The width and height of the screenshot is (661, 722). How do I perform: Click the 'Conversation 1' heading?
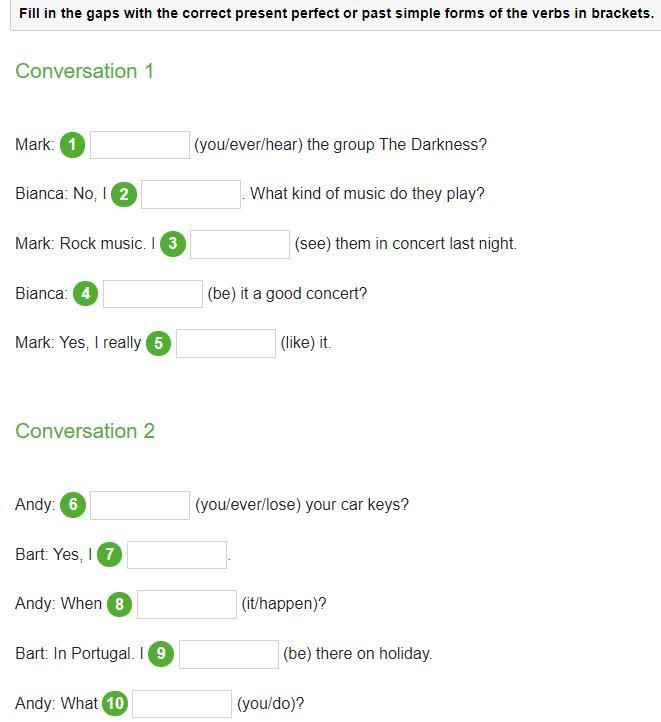85,71
